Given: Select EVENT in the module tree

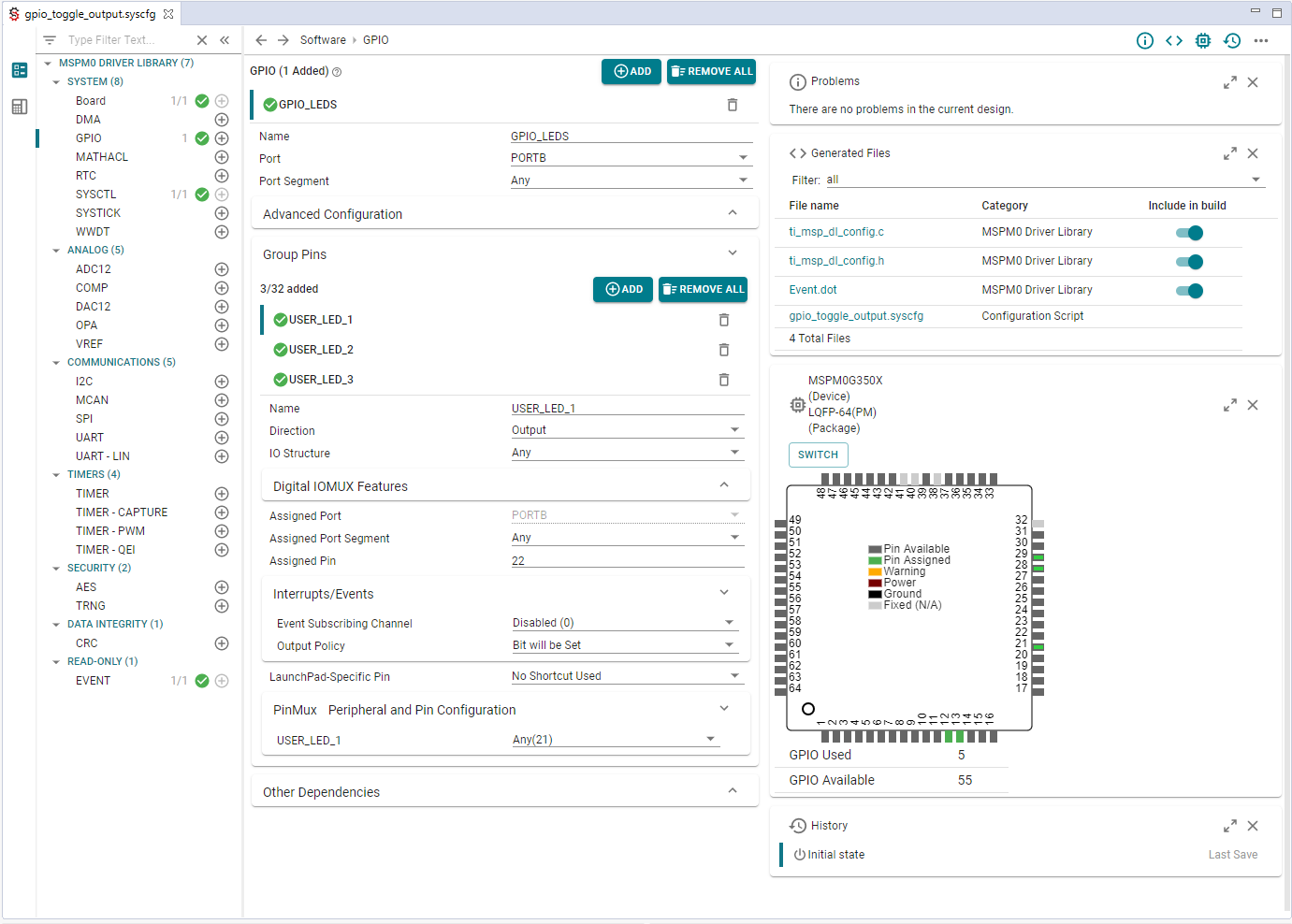Looking at the screenshot, I should (93, 681).
